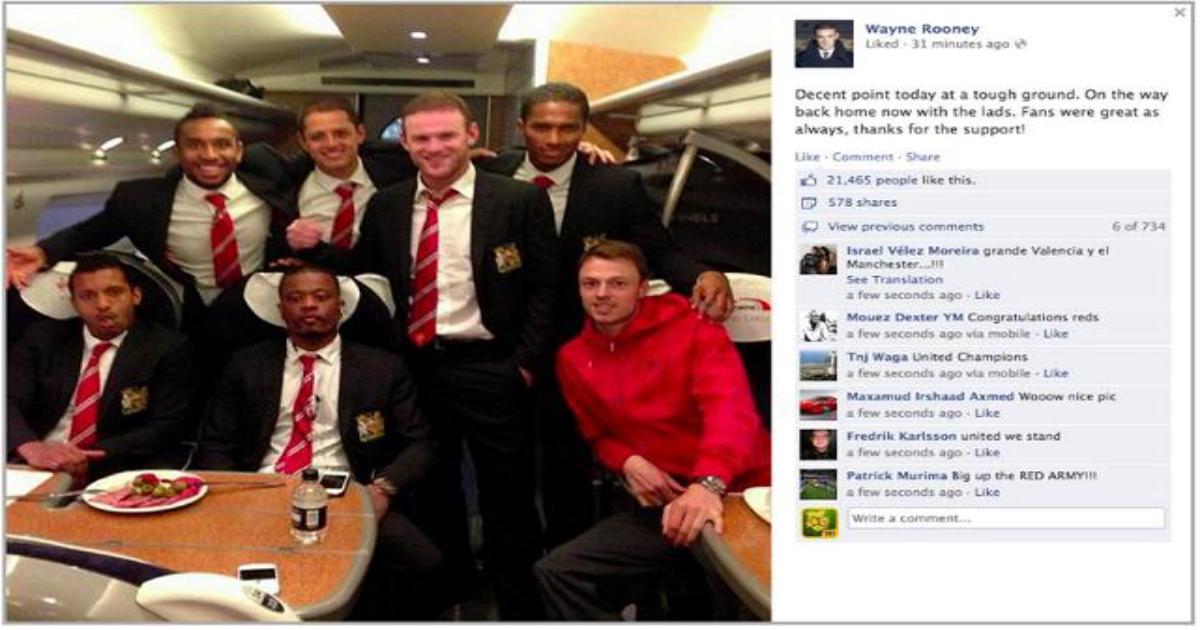The image size is (1200, 630).
Task: Close the photo viewer with the X
Action: (1180, 13)
